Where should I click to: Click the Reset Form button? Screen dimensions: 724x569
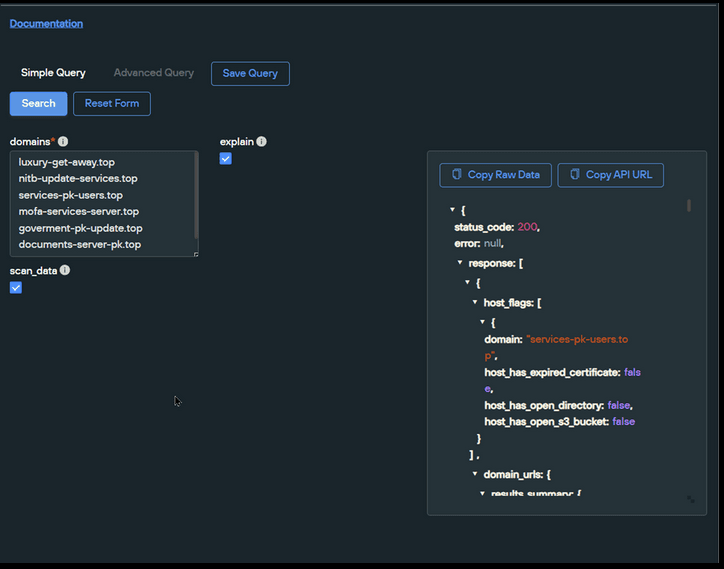[x=111, y=104]
